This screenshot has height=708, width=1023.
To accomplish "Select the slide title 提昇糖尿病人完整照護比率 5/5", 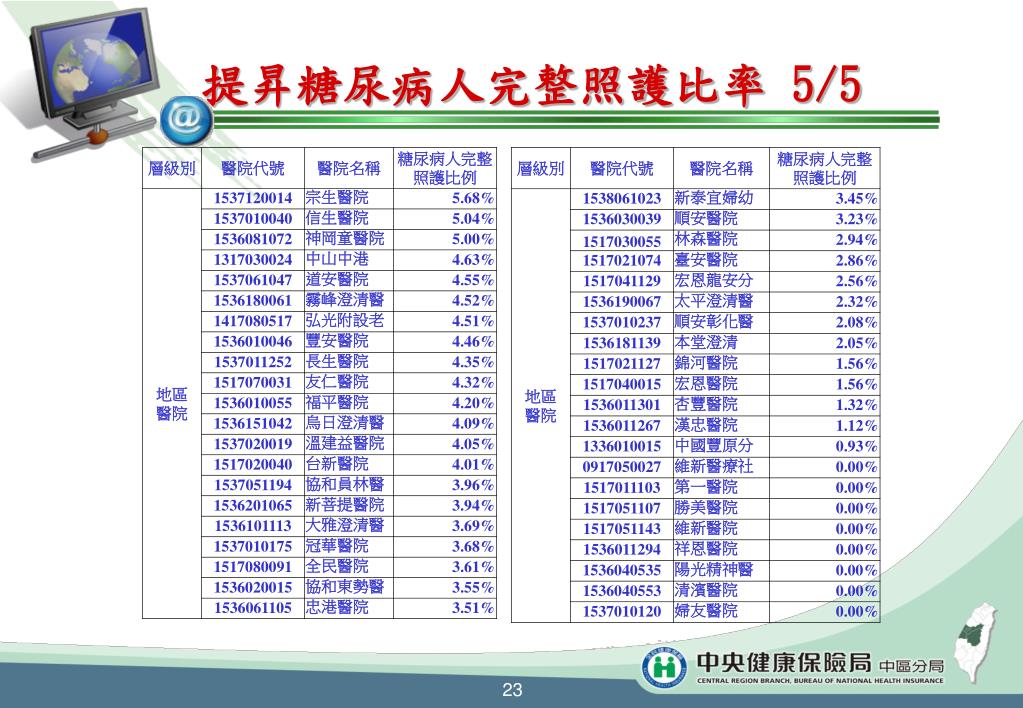I will pyautogui.click(x=533, y=85).
